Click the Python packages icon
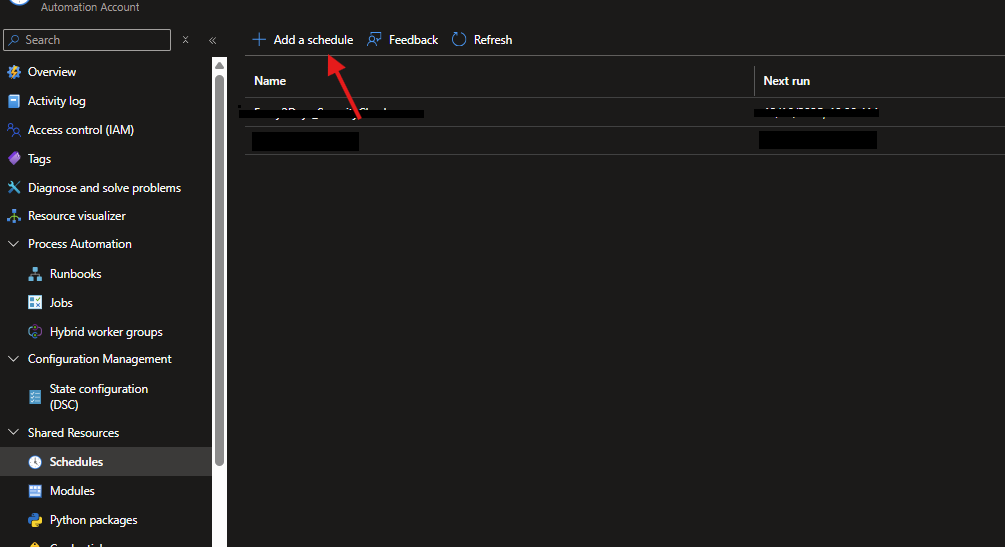The height and width of the screenshot is (547, 1005). point(35,520)
